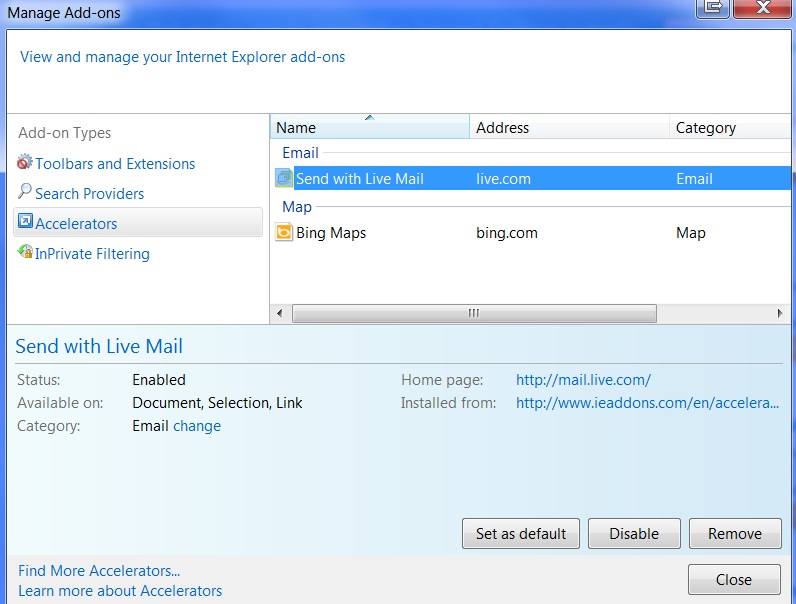Click the window restore button in title bar
This screenshot has width=796, height=604.
point(713,7)
